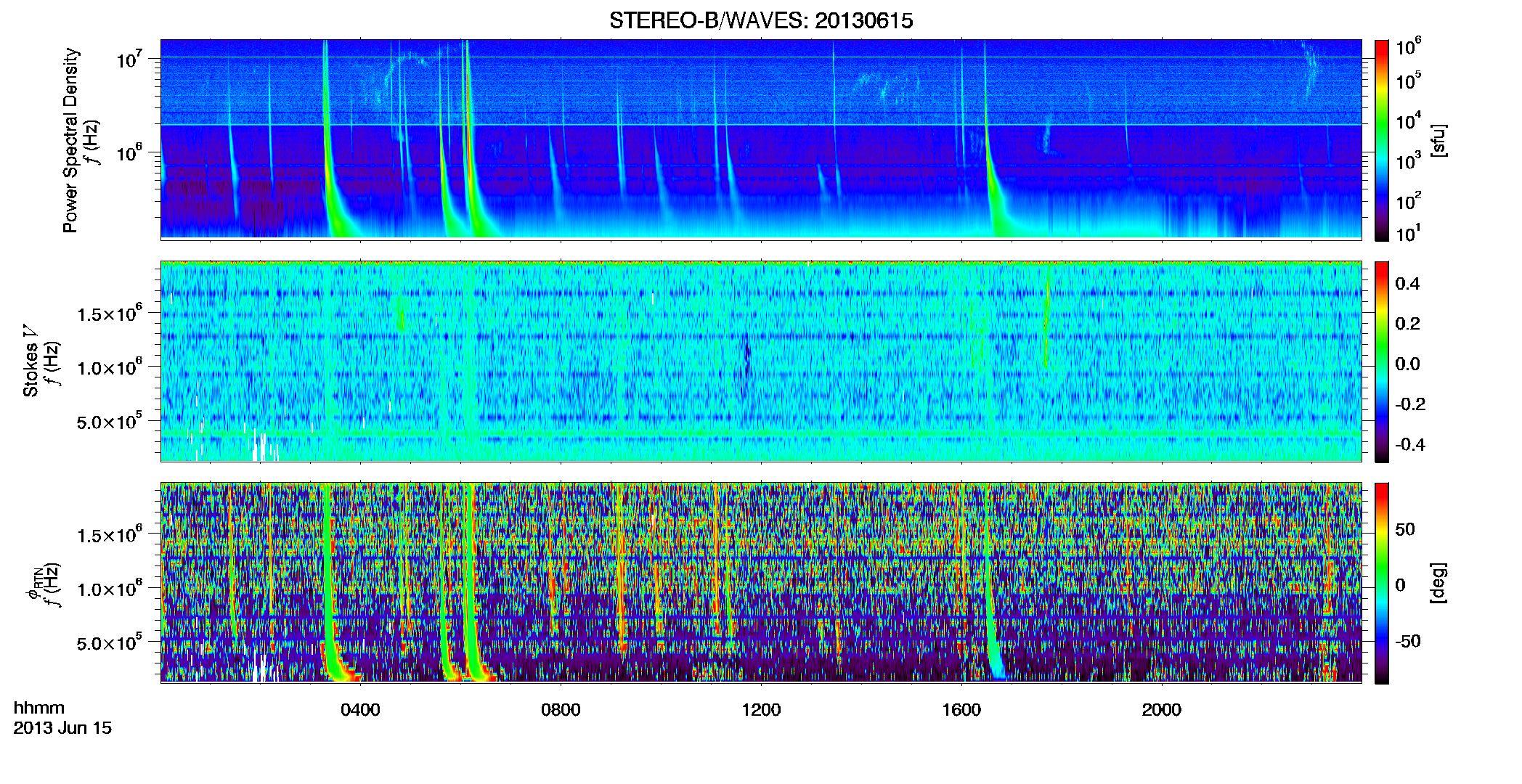Select -0.2 on the Stokes V colorbar
Image resolution: width=1522 pixels, height=784 pixels.
click(1410, 404)
